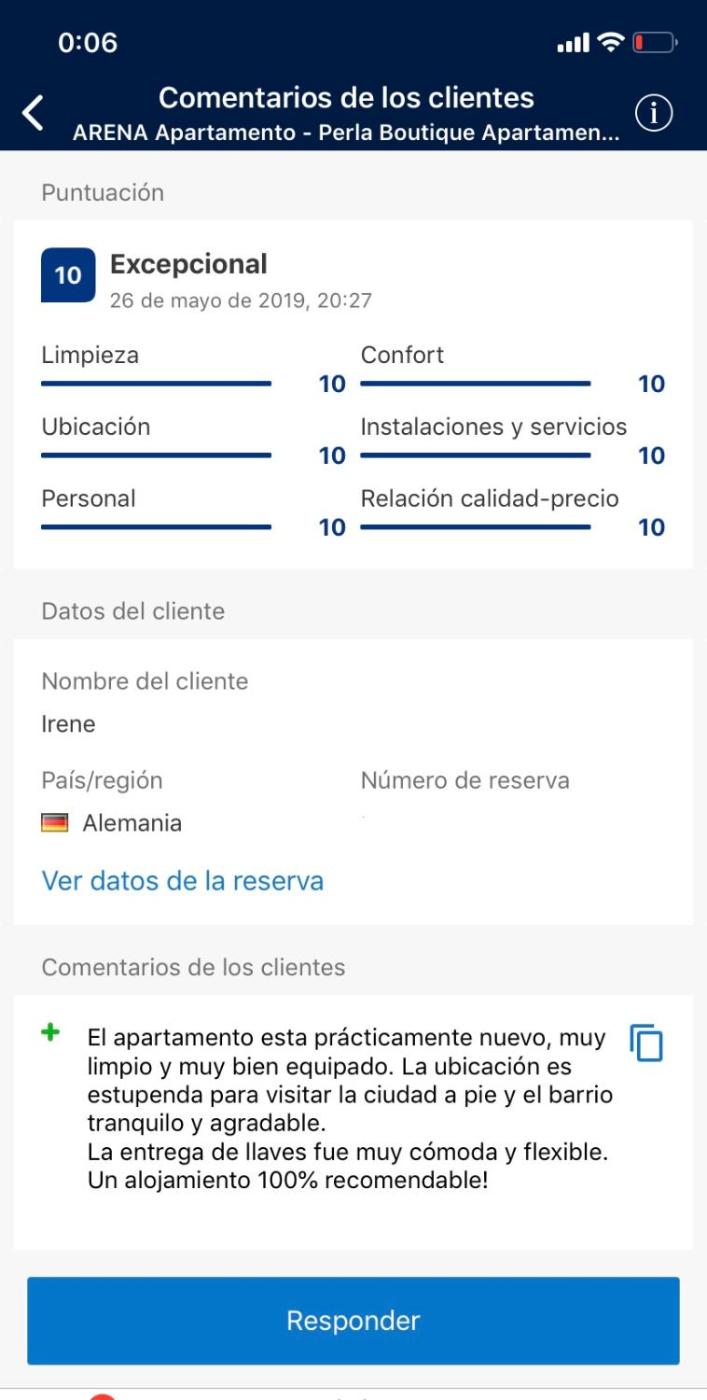The height and width of the screenshot is (1400, 707).
Task: Click the Limpieza rating bar
Action: [156, 383]
